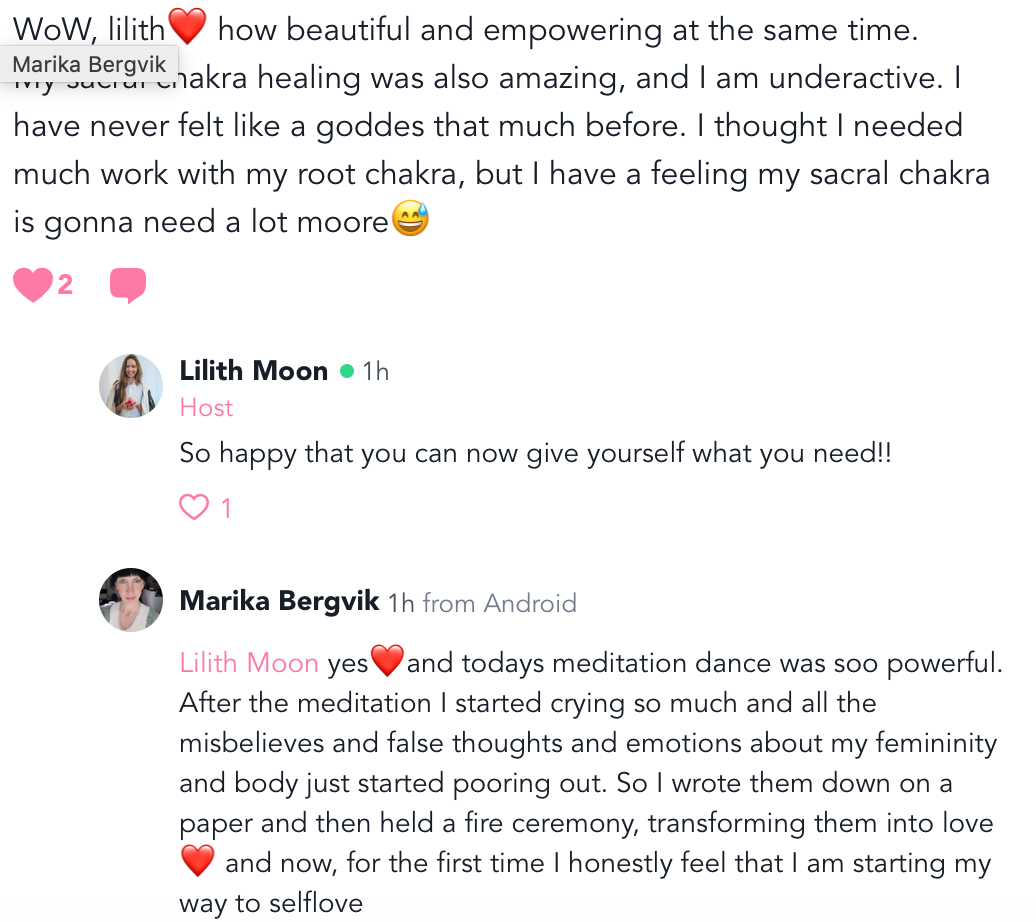Click the 1h timestamp on Marika's reply
The height and width of the screenshot is (922, 1036).
[x=401, y=603]
